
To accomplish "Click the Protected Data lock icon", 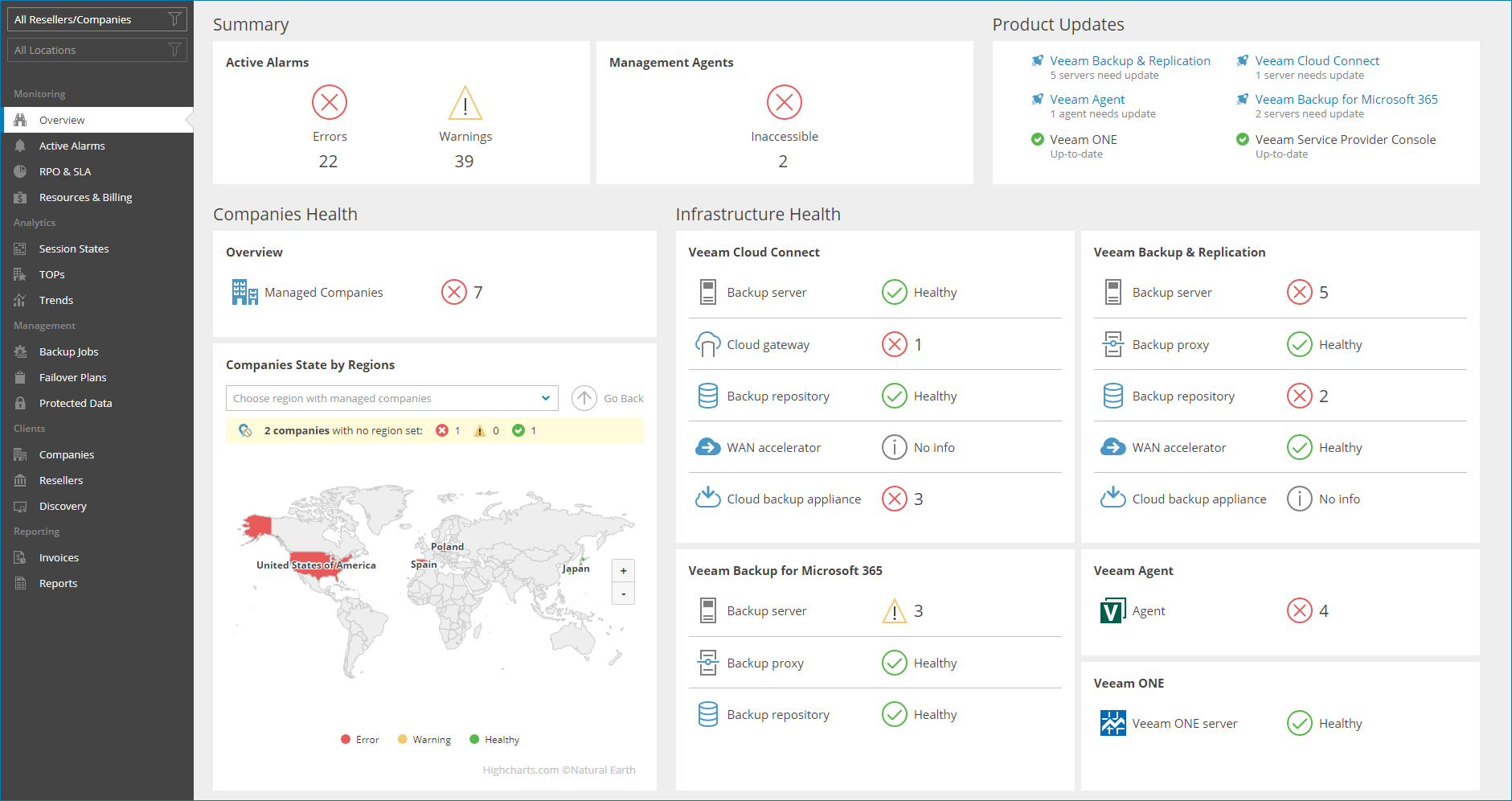I will coord(20,403).
